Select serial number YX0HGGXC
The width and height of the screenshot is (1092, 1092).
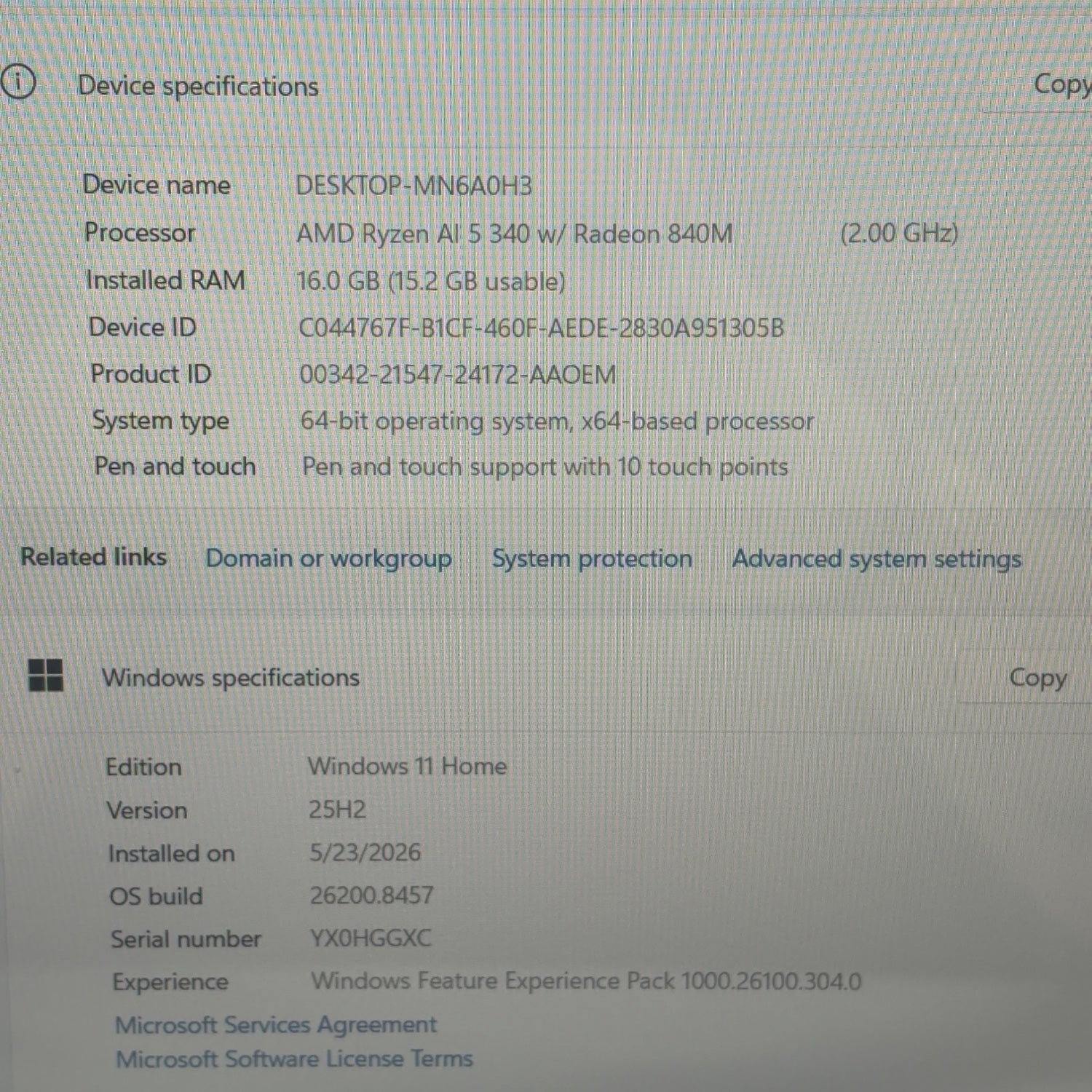click(371, 938)
